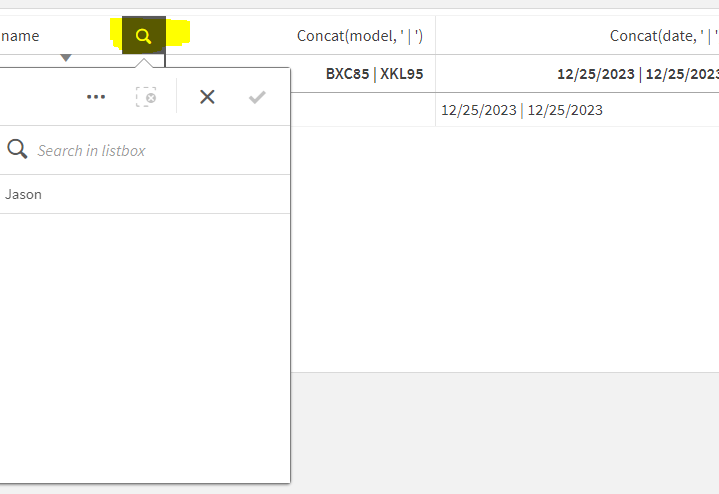
Task: Sort by the Concat(model, ' | ') column
Action: (359, 36)
